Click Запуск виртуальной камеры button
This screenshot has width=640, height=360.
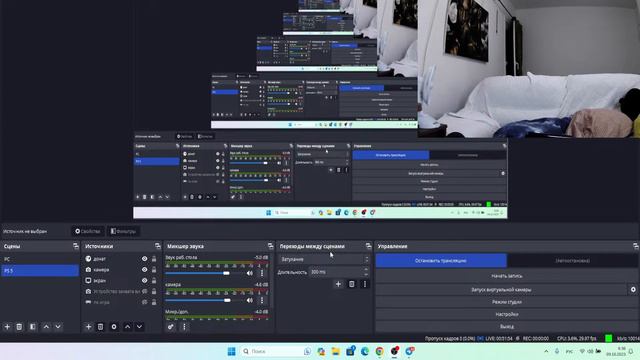coord(501,289)
